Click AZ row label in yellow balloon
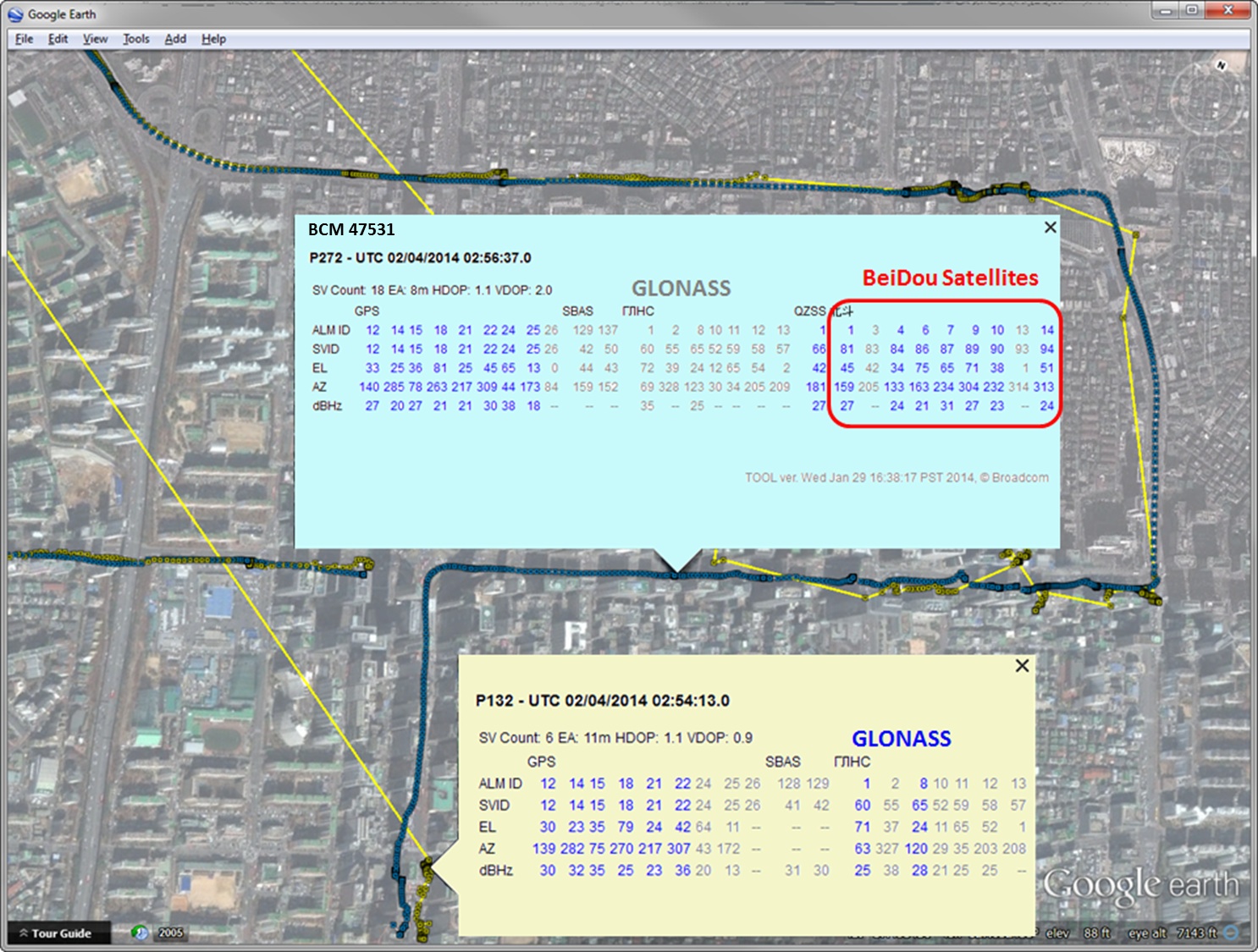The height and width of the screenshot is (952, 1258). pos(488,849)
